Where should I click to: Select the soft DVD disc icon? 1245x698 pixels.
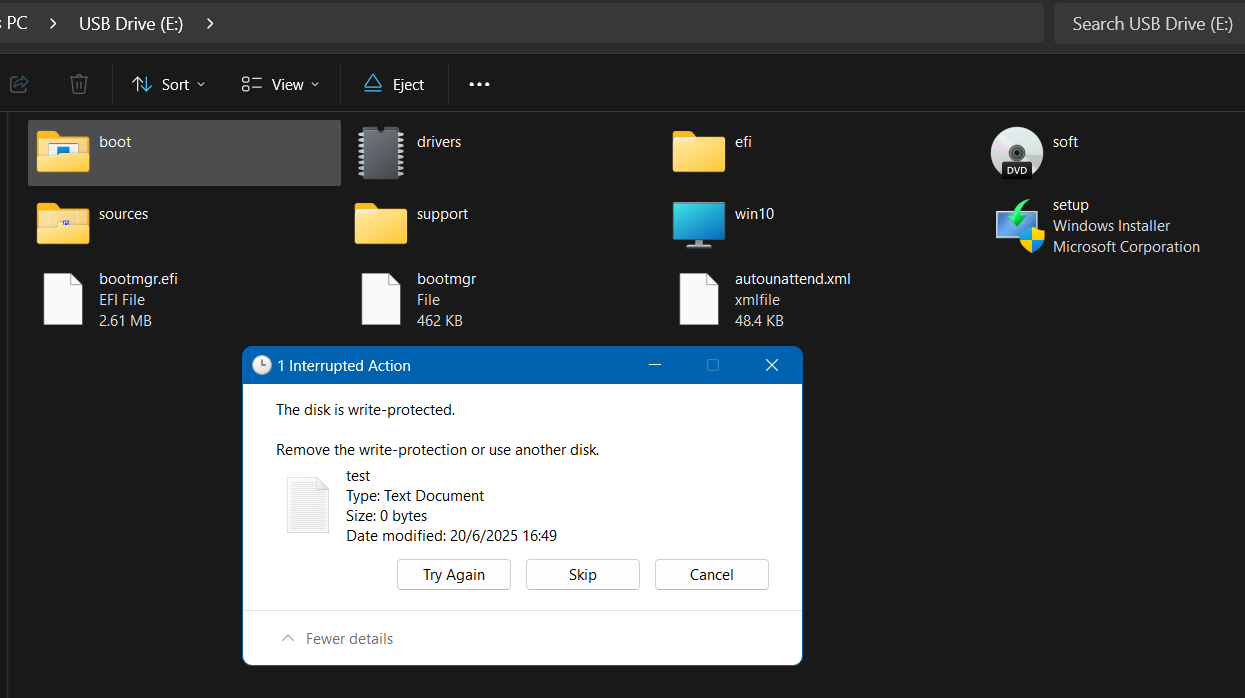(x=1017, y=153)
